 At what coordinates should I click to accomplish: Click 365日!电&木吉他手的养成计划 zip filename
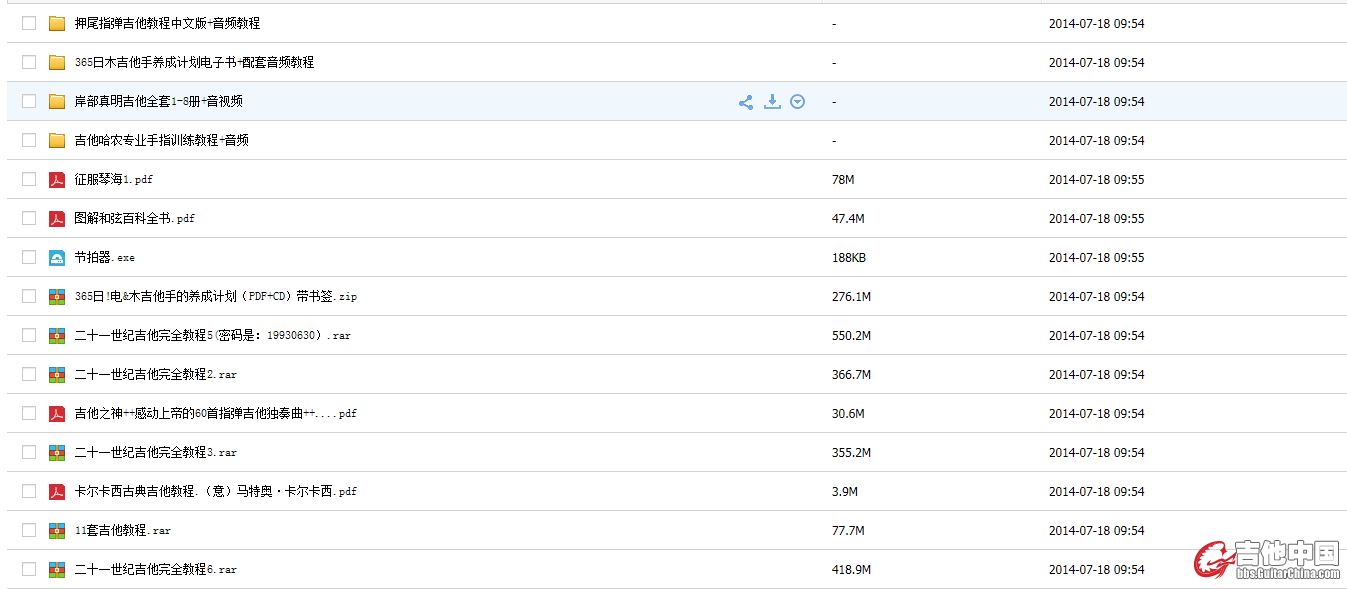tap(215, 296)
